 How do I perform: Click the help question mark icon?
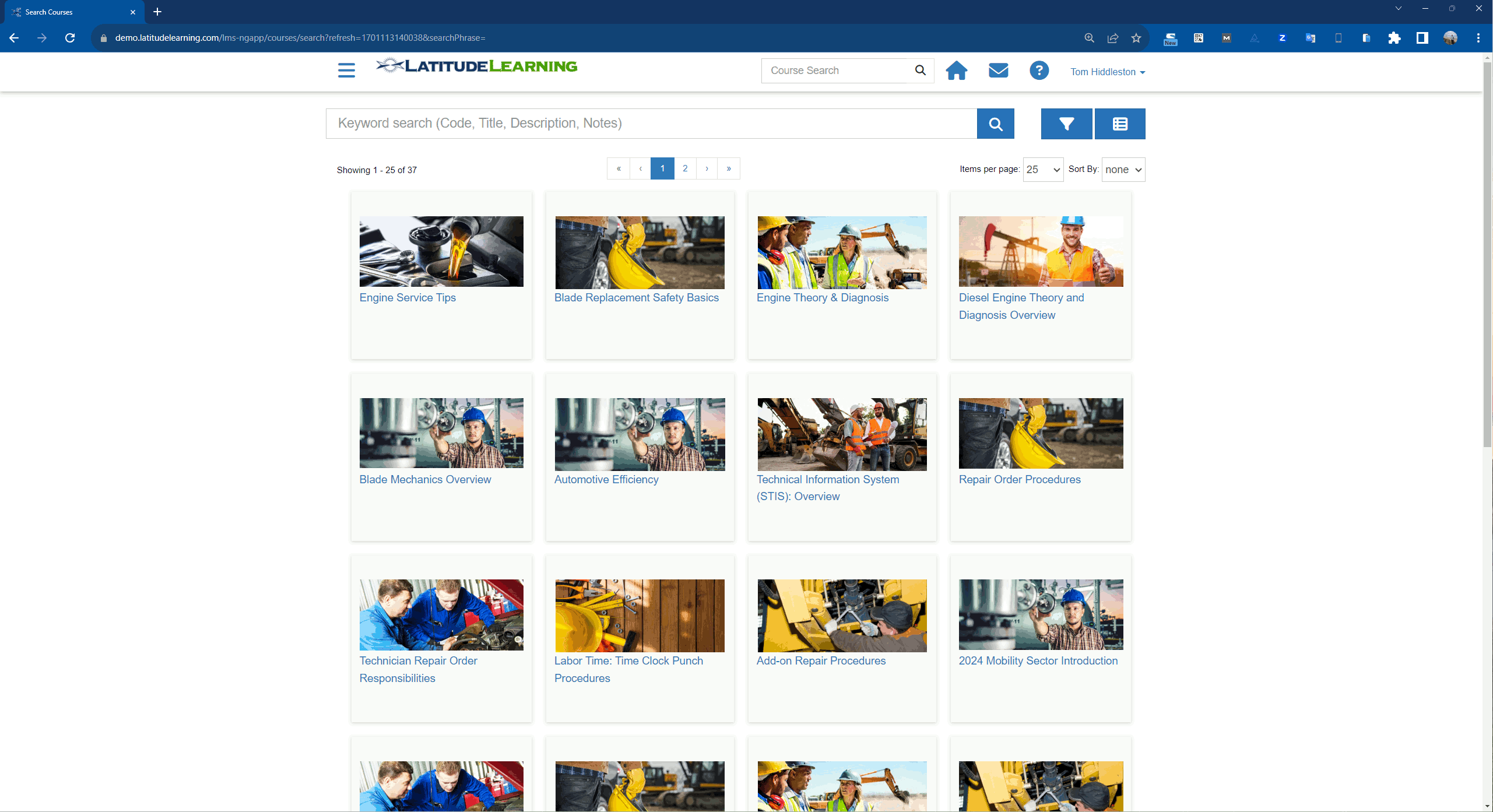coord(1039,70)
